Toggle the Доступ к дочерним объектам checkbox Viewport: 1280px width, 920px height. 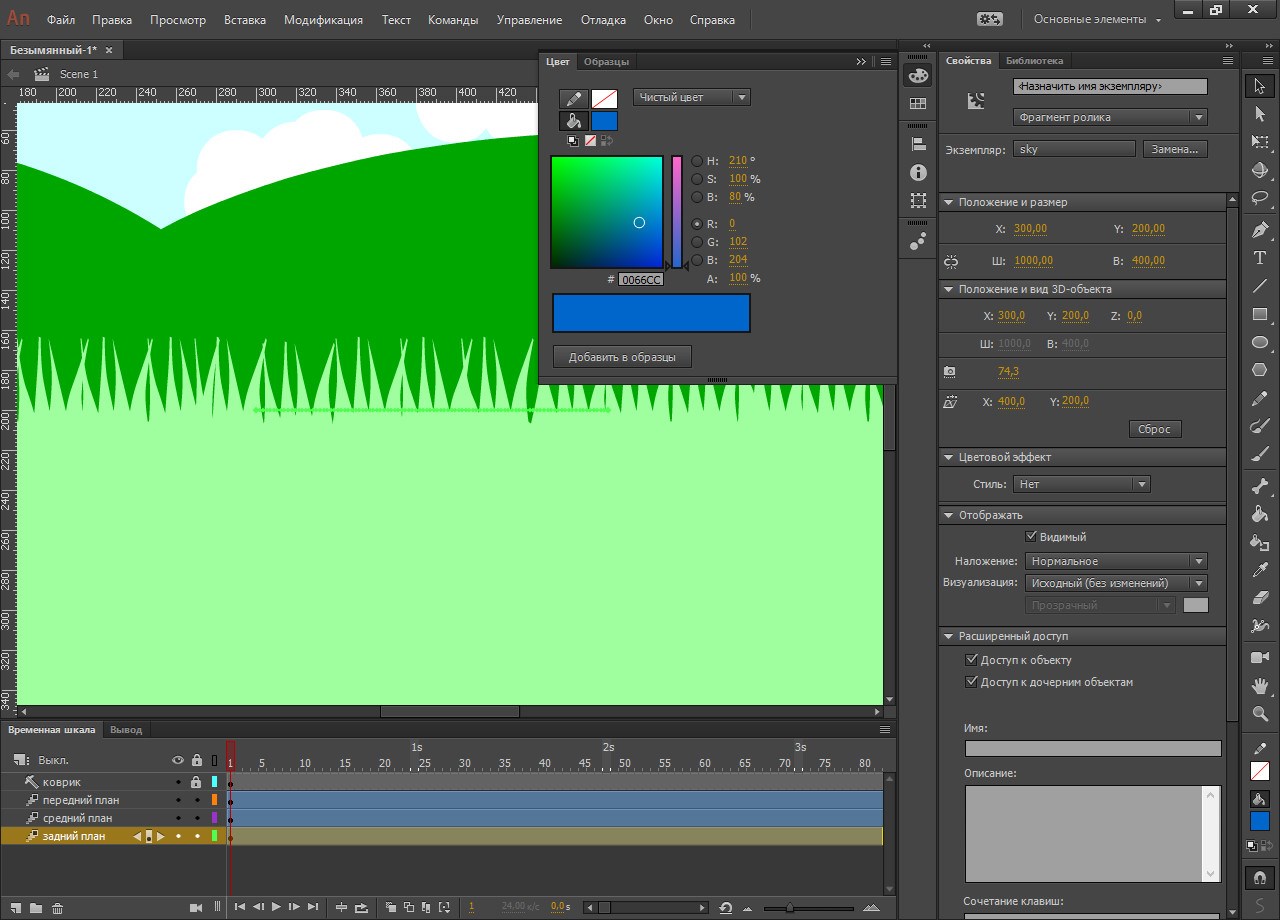971,682
